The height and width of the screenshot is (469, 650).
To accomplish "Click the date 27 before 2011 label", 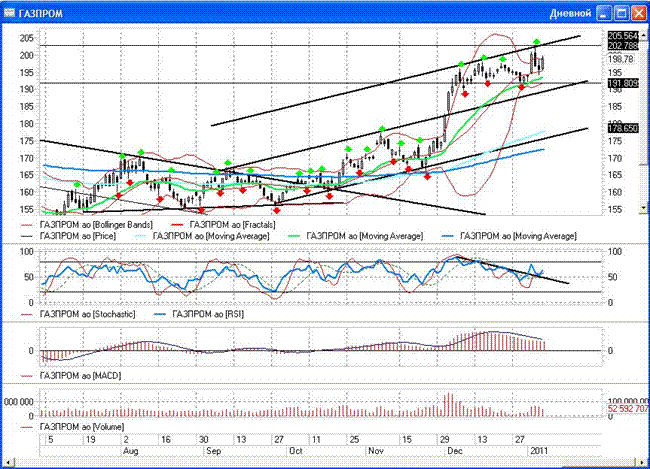I will tap(520, 440).
